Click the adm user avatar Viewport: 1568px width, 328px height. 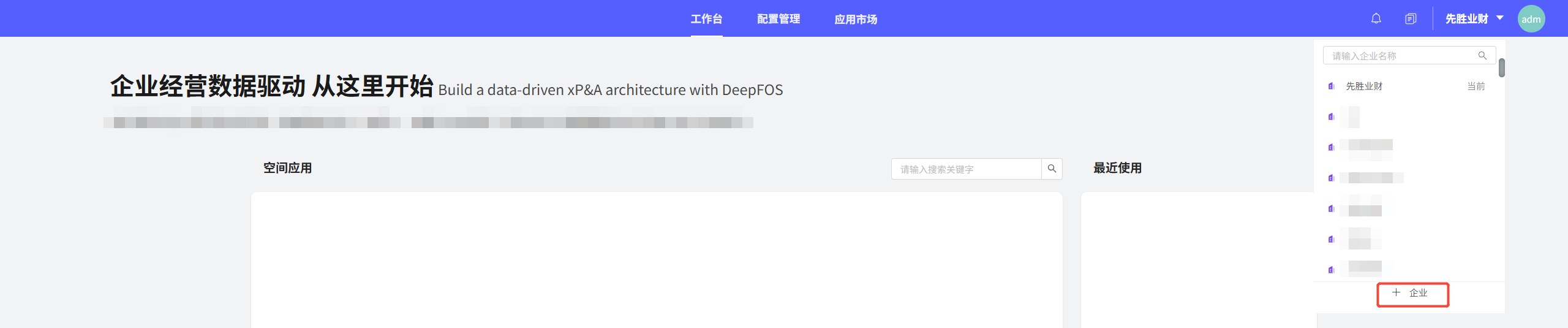1531,18
